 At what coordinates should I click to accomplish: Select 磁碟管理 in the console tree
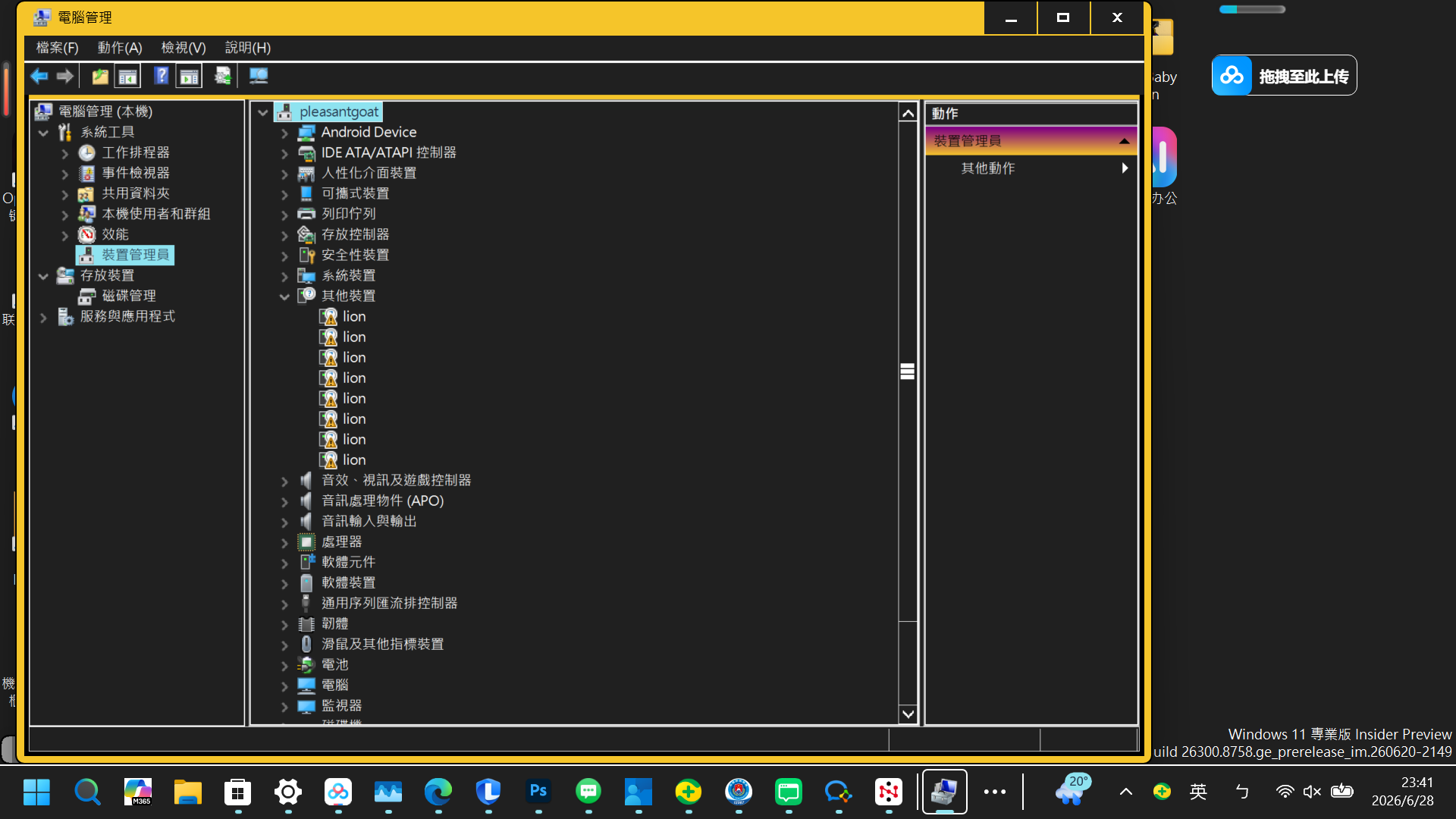click(129, 296)
